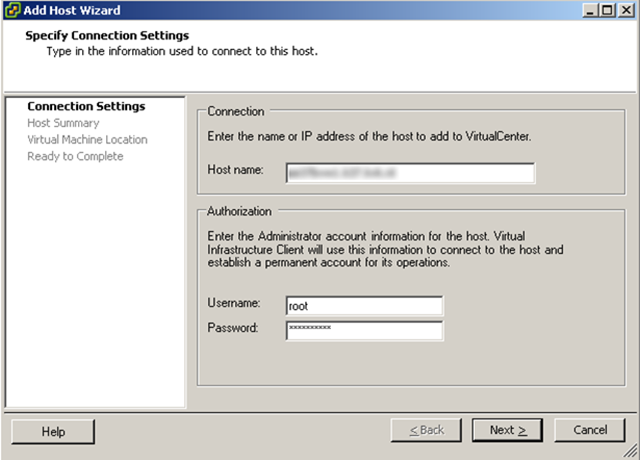Select the Connection Settings wizard step
This screenshot has height=460, width=640.
point(86,106)
